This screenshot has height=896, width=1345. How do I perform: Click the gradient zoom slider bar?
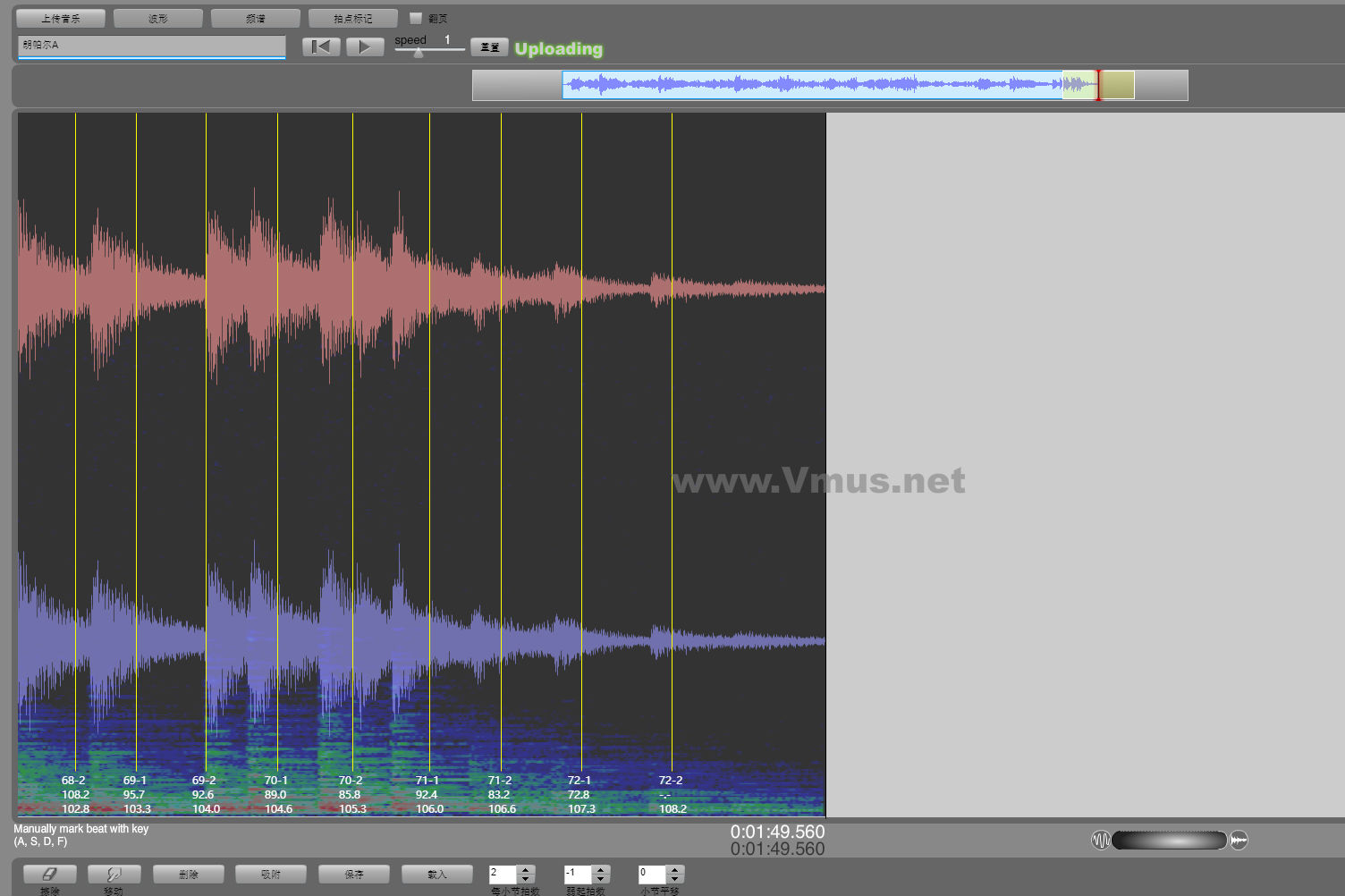[1170, 840]
